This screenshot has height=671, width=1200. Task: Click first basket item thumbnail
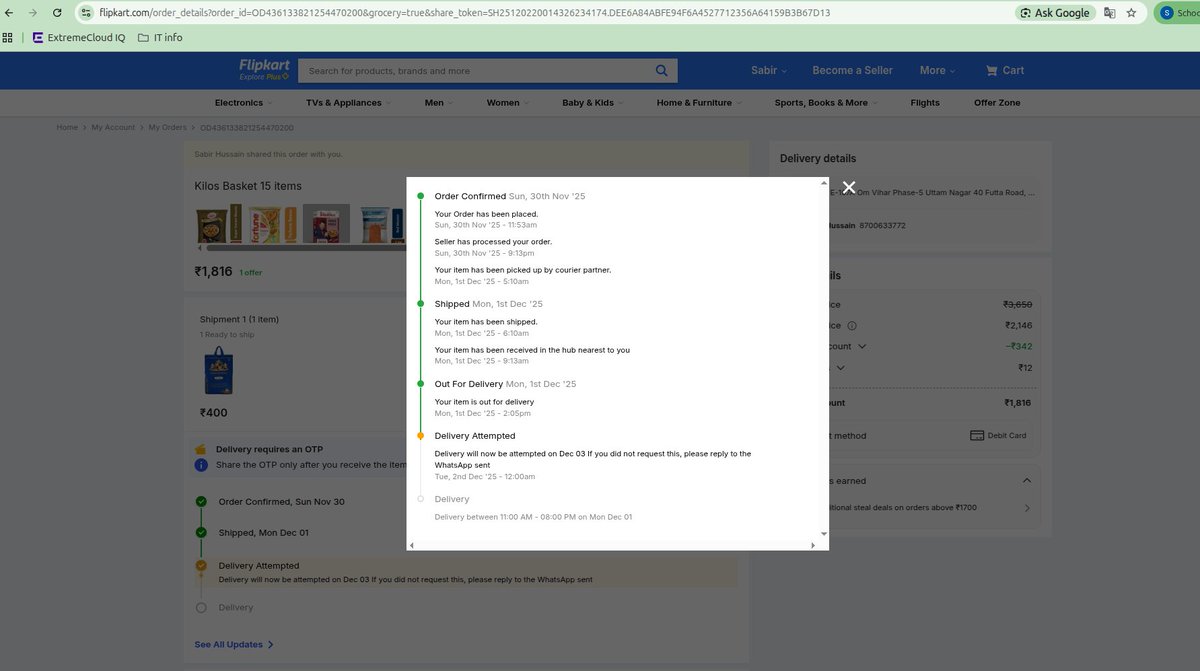pos(218,224)
